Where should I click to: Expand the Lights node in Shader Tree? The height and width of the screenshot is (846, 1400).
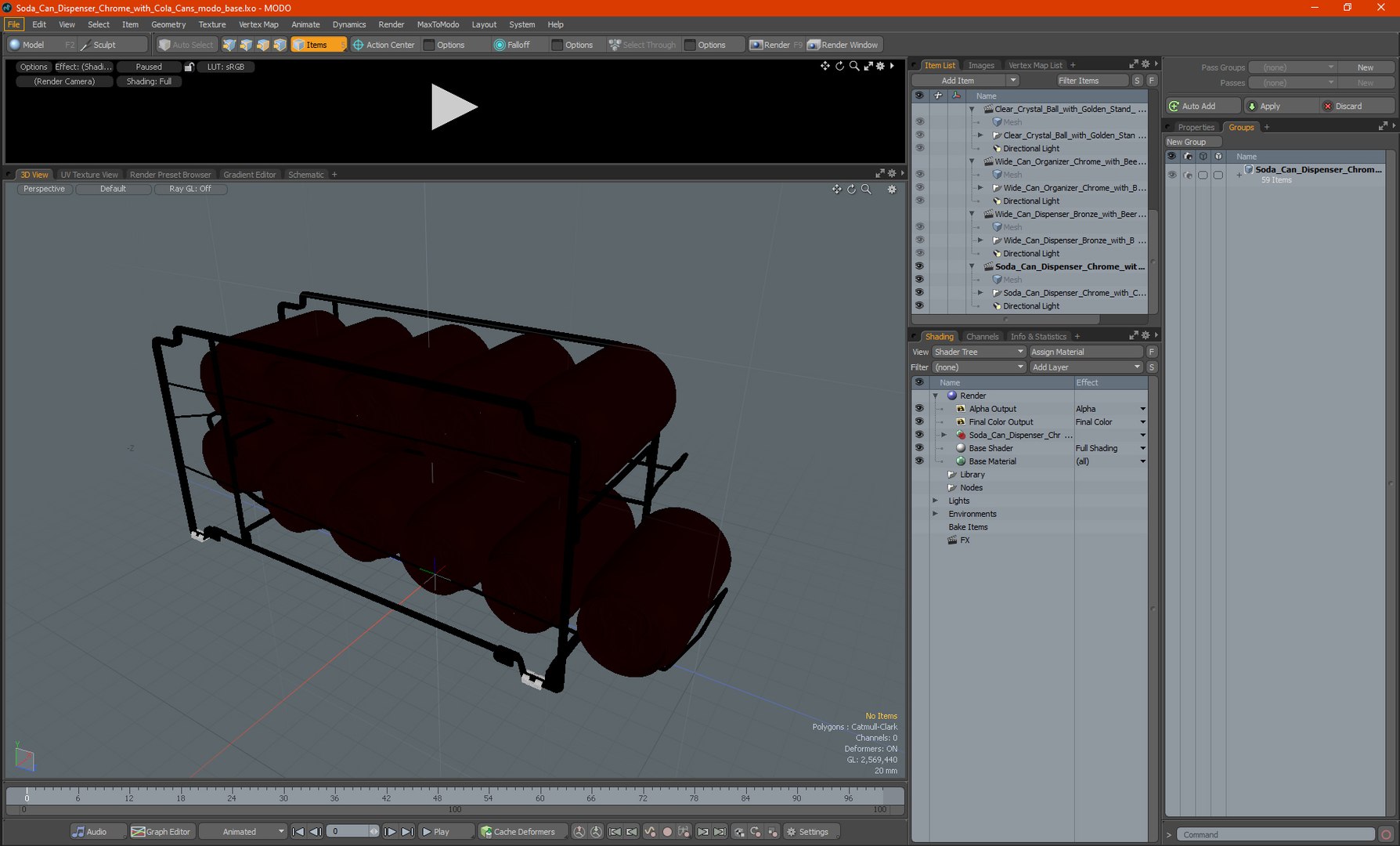935,501
